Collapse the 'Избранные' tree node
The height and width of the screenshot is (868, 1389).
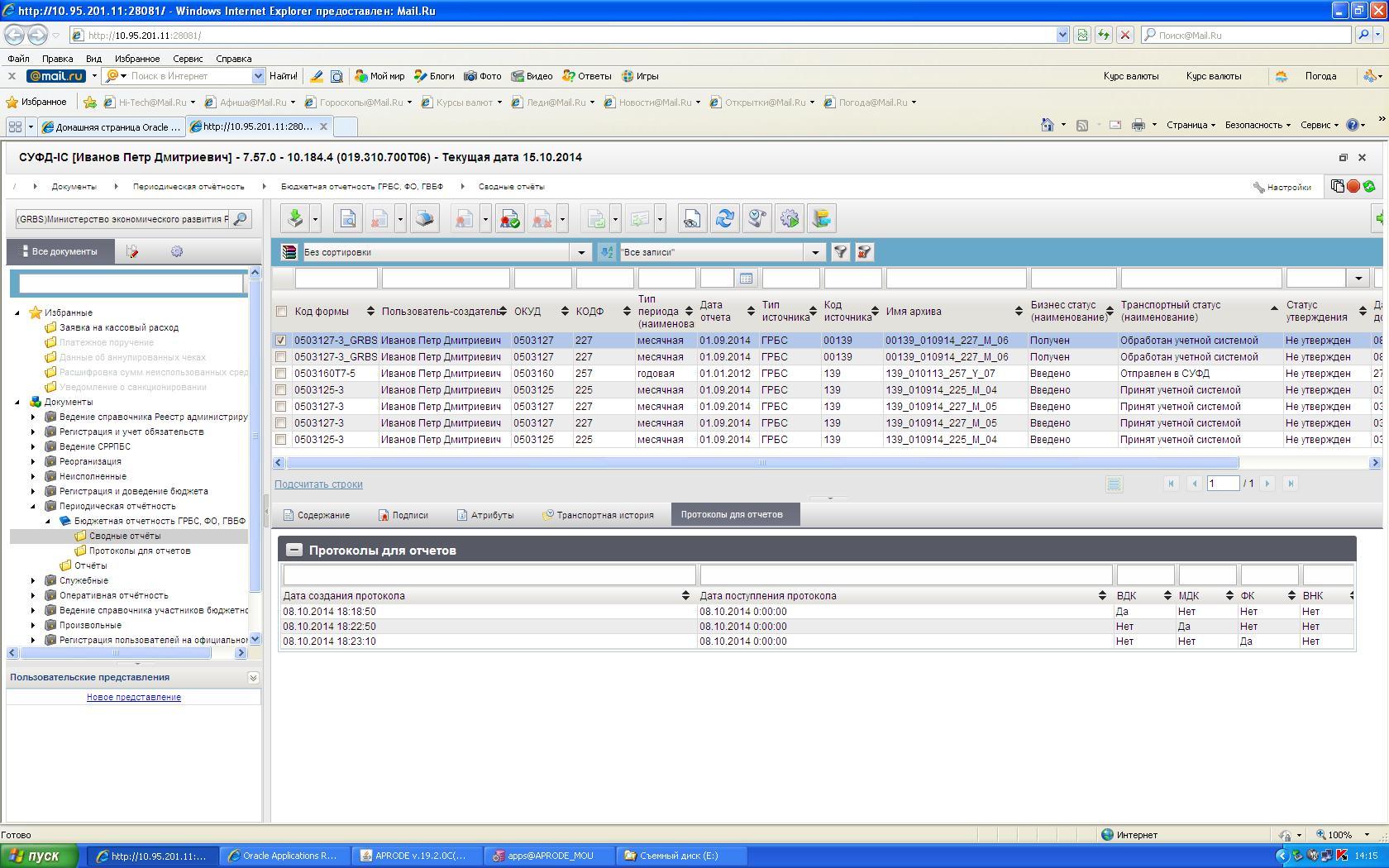point(18,312)
